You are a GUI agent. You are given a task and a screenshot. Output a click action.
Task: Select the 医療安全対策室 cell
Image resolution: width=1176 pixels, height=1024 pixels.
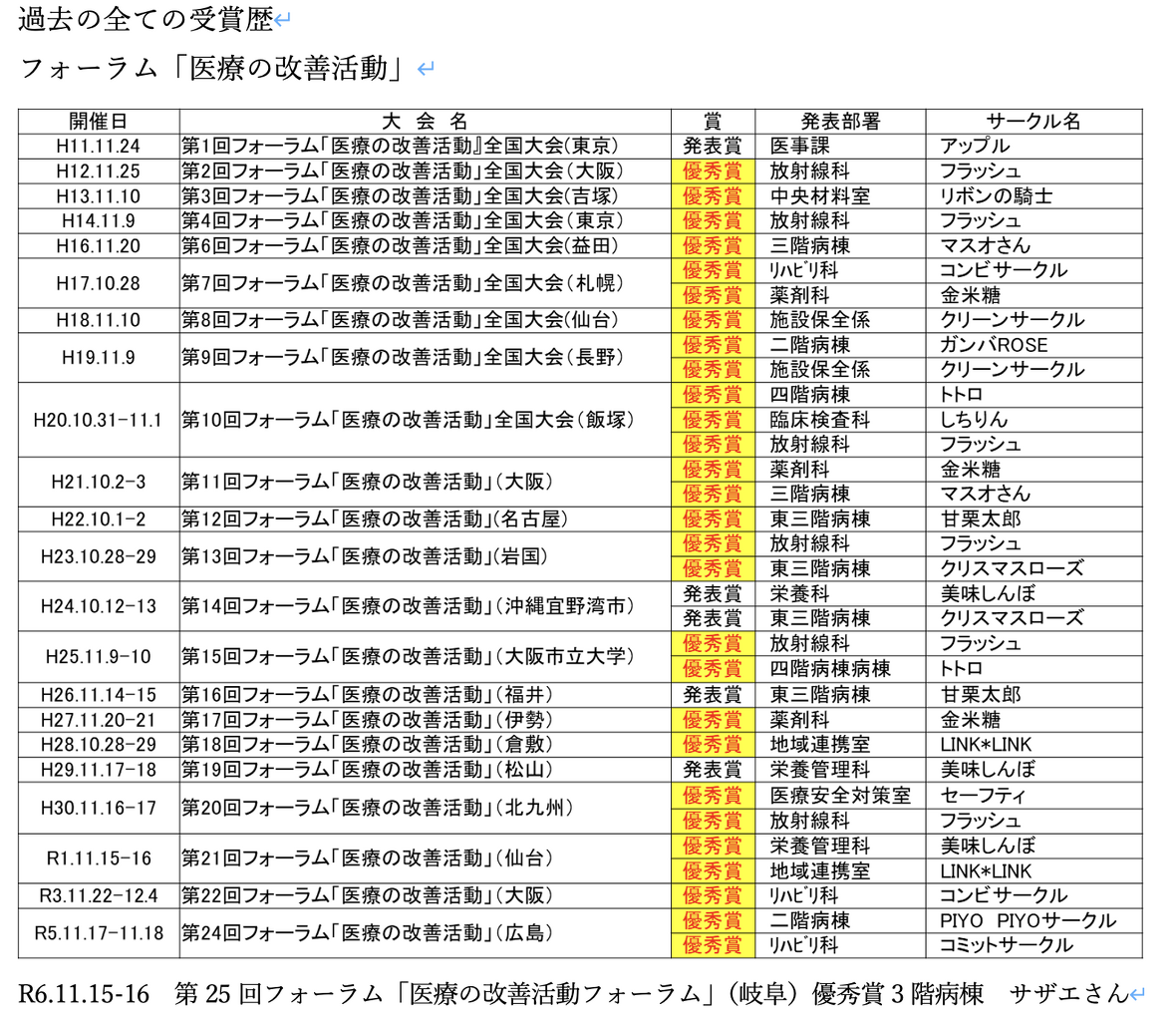(x=839, y=796)
